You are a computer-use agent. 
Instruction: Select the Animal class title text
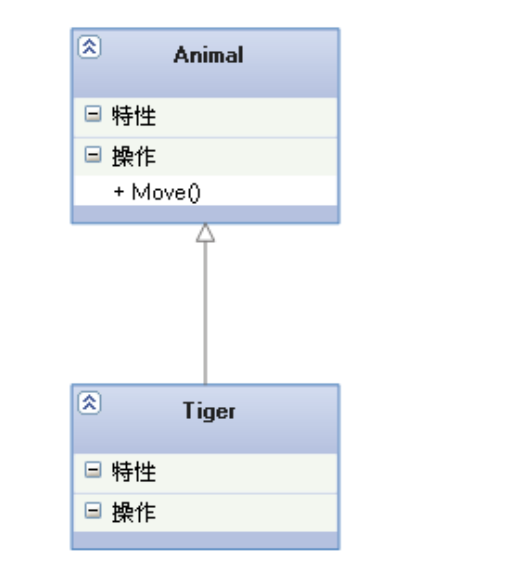208,55
